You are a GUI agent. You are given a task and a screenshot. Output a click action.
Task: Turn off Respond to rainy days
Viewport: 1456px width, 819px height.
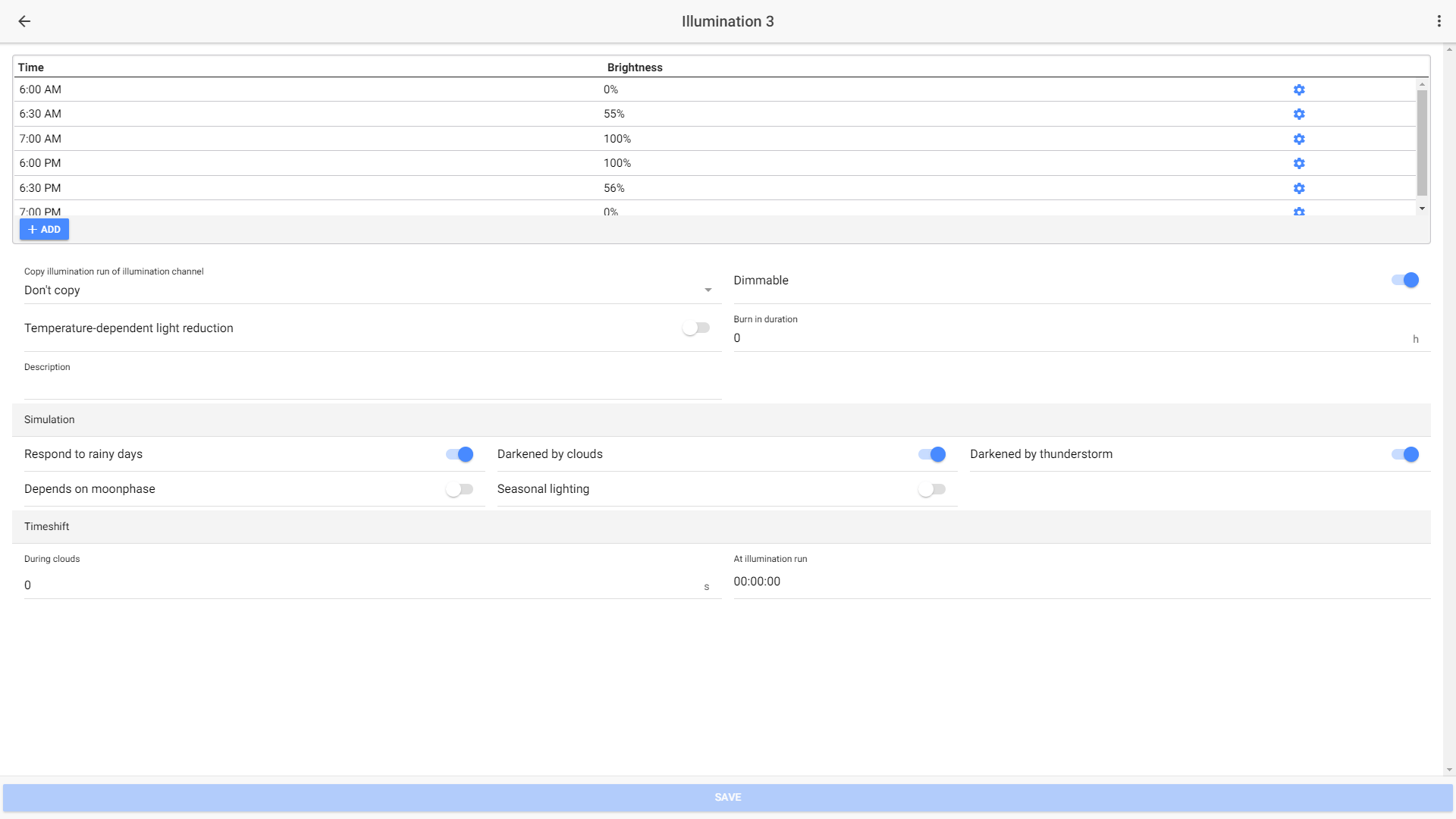click(460, 454)
